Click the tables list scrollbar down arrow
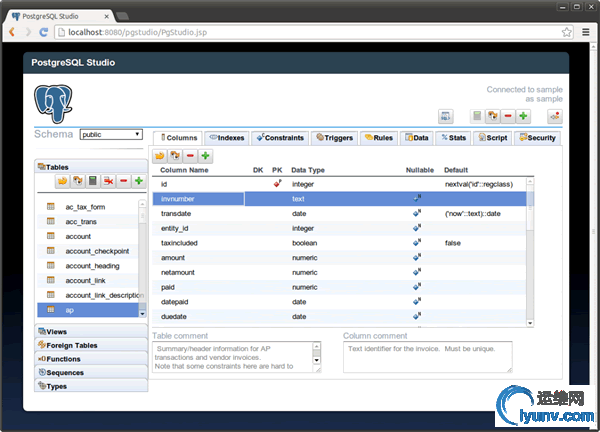The width and height of the screenshot is (600, 432). pyautogui.click(x=142, y=314)
